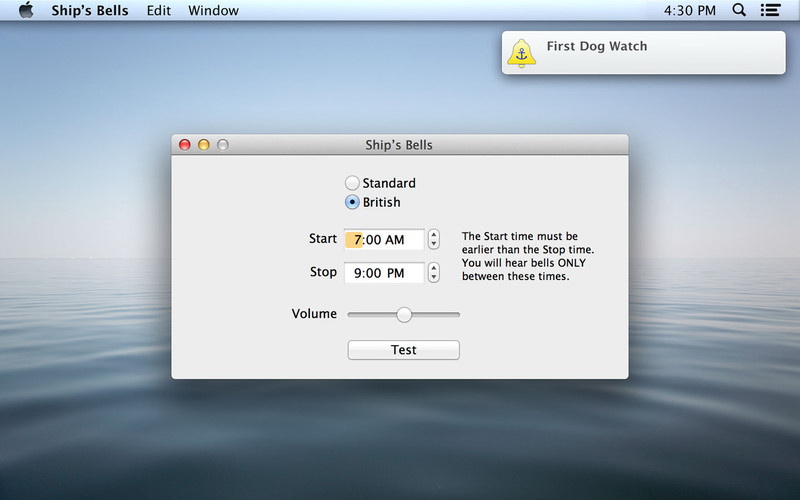
Task: Increase Stop time with up arrow
Action: point(434,268)
